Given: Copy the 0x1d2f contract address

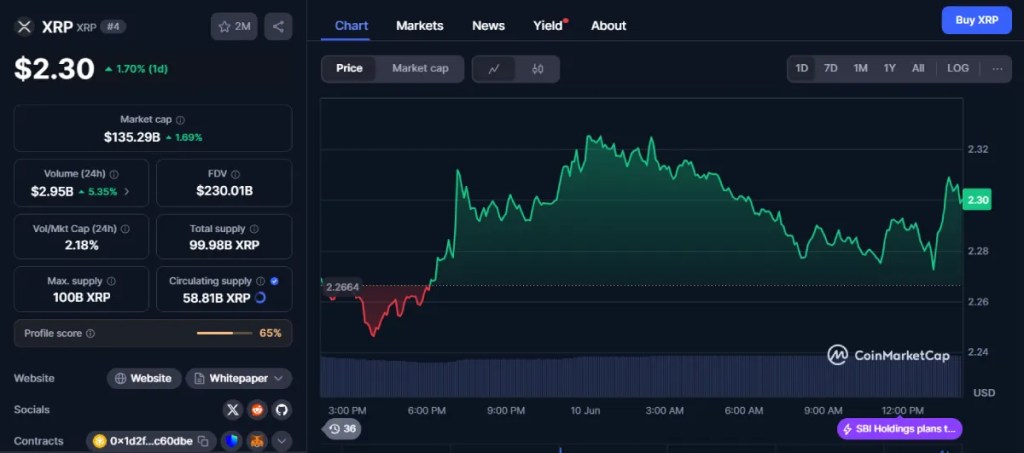Looking at the screenshot, I should (203, 441).
